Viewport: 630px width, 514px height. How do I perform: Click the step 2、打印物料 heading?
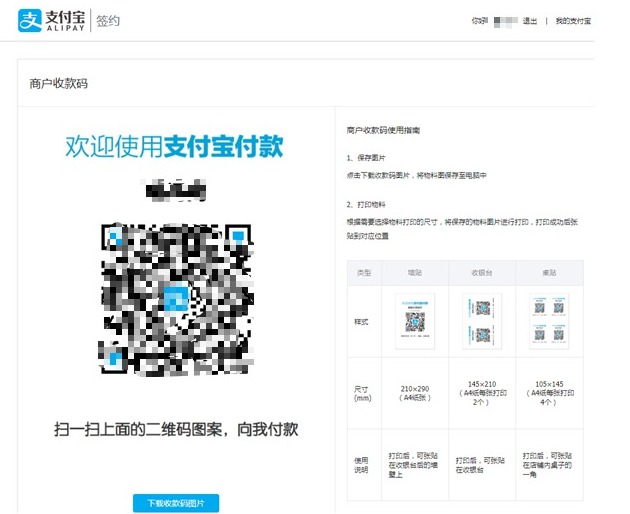366,205
